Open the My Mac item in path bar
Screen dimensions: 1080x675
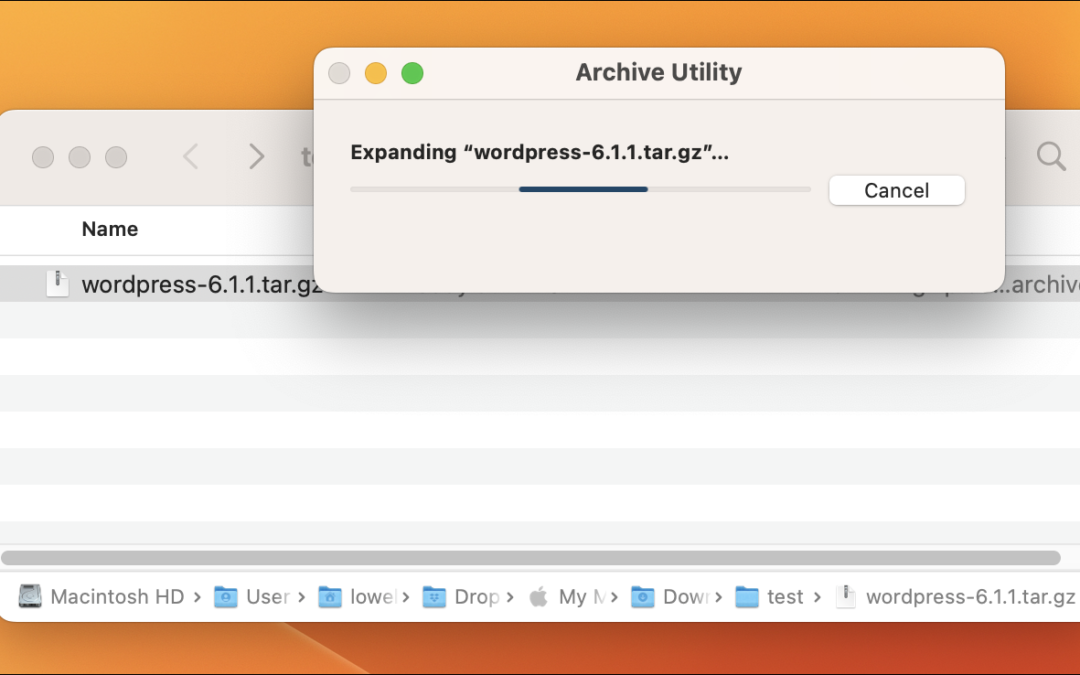tap(567, 596)
